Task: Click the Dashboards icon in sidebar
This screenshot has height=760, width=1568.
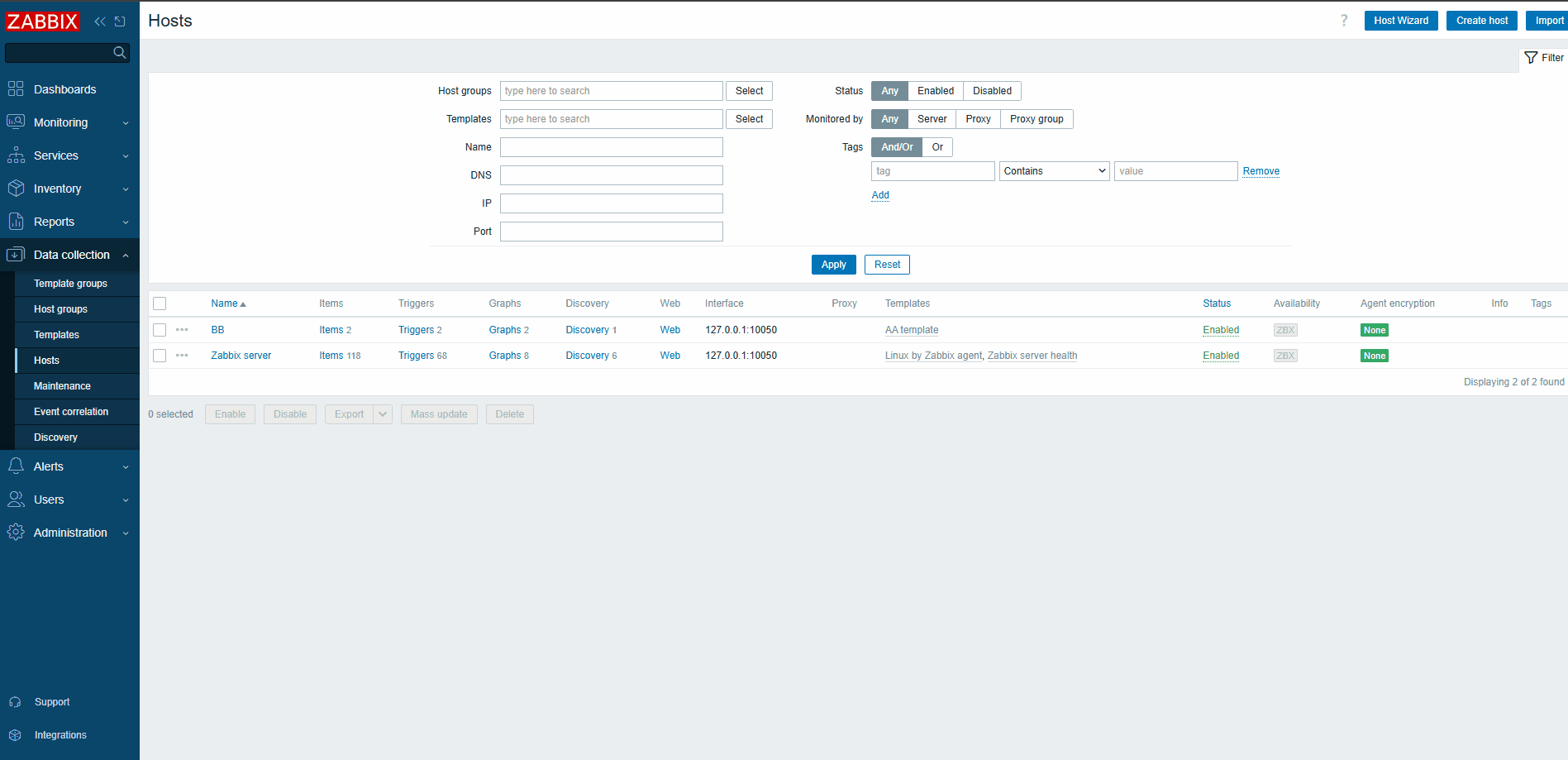Action: click(x=16, y=89)
